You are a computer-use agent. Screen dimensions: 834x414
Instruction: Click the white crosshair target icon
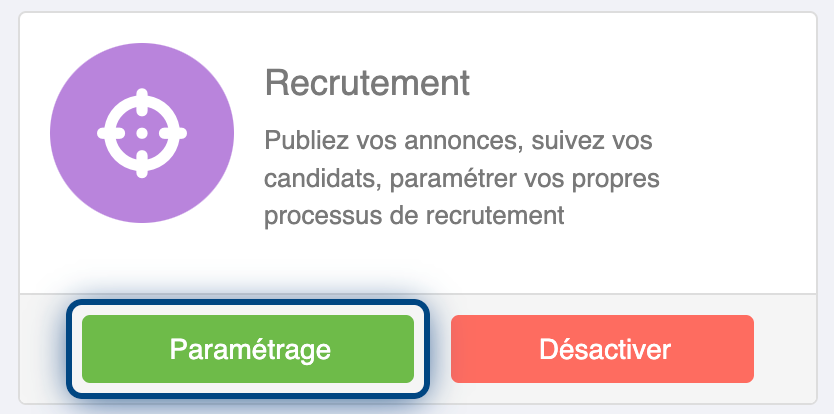click(x=141, y=133)
